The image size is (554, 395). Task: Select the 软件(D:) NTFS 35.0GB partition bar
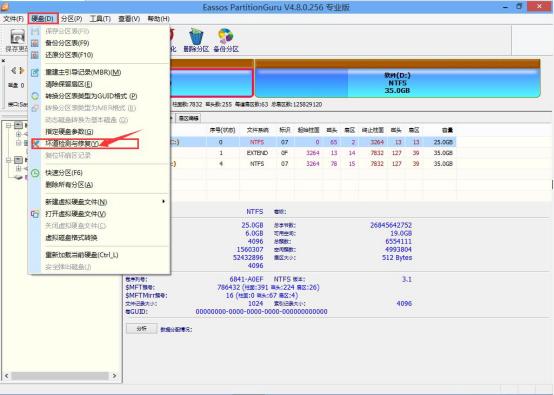click(397, 83)
